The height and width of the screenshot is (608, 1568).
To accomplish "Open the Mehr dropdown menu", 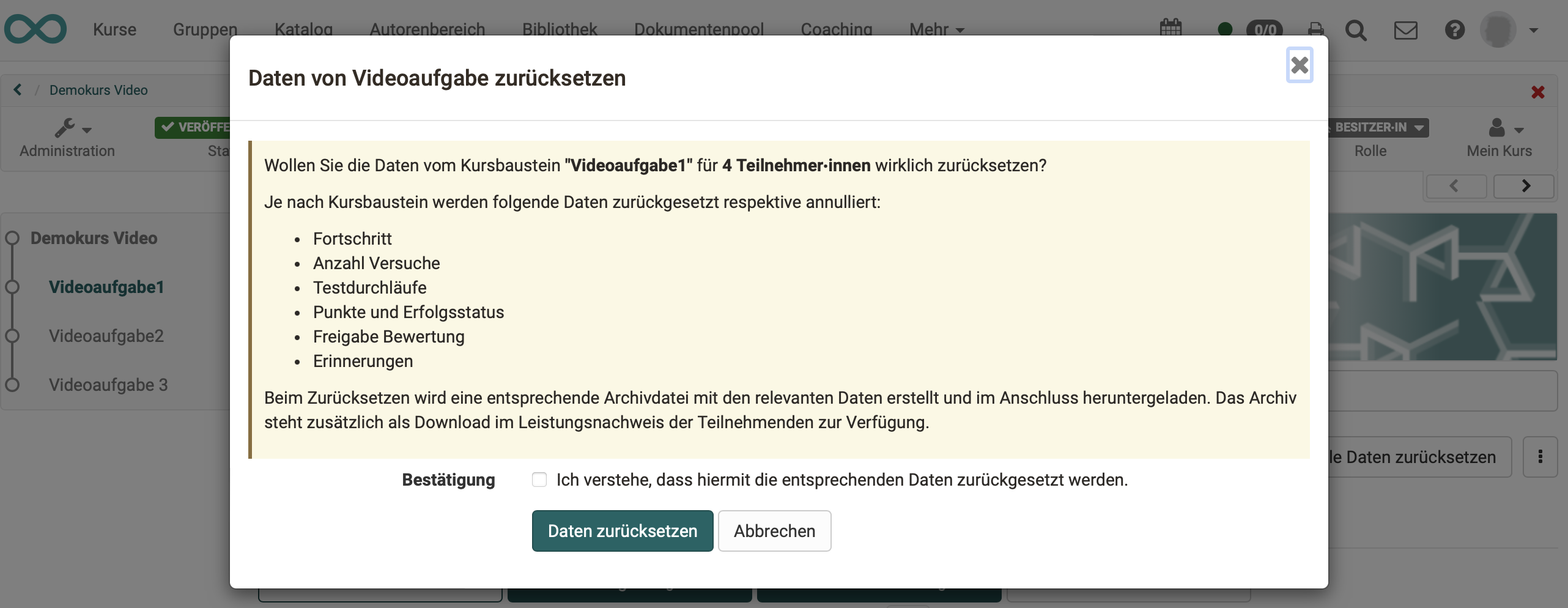I will click(x=936, y=29).
